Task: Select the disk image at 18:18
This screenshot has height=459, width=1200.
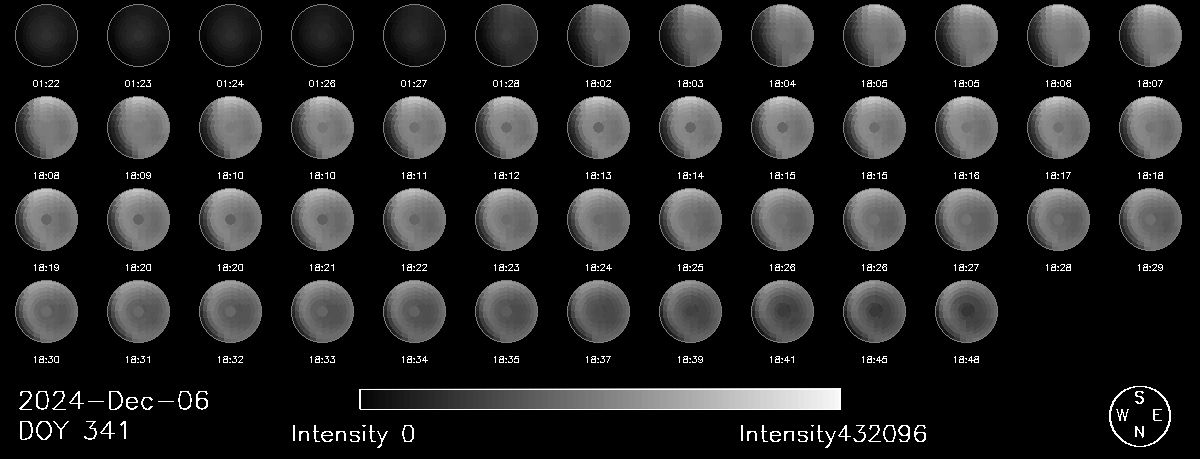Action: click(x=1150, y=127)
